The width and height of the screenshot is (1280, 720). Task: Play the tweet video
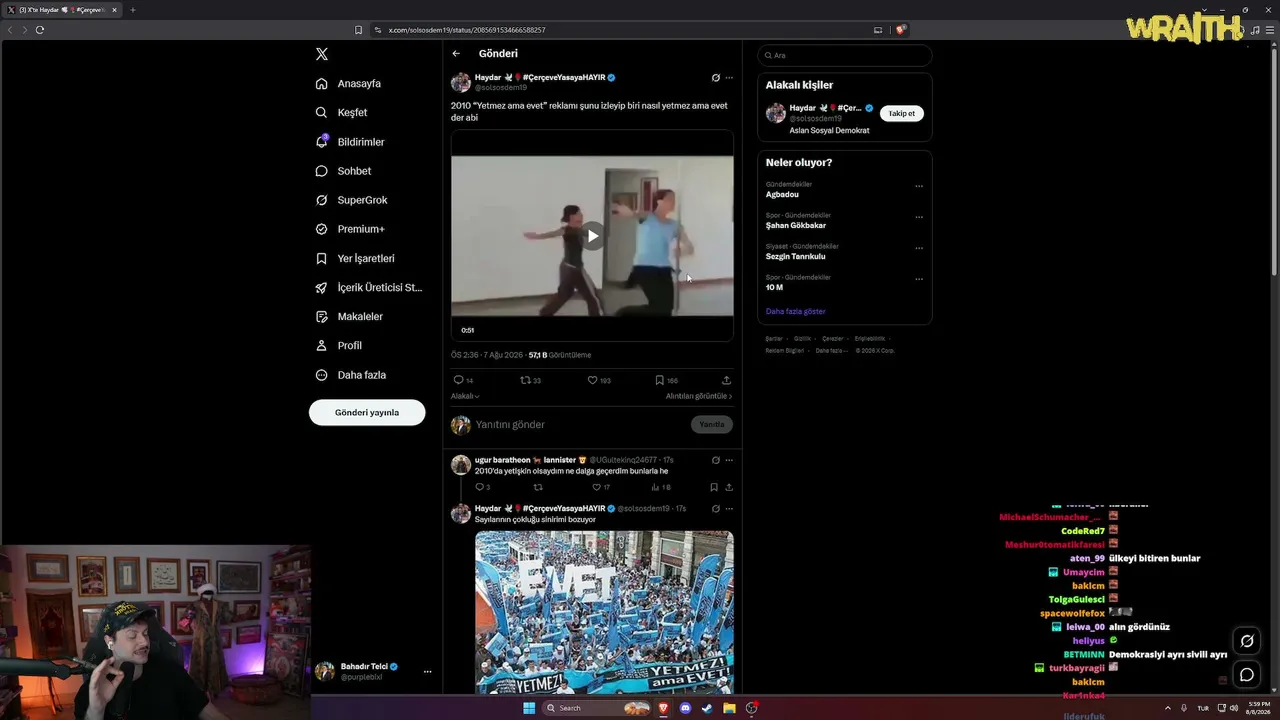point(592,236)
